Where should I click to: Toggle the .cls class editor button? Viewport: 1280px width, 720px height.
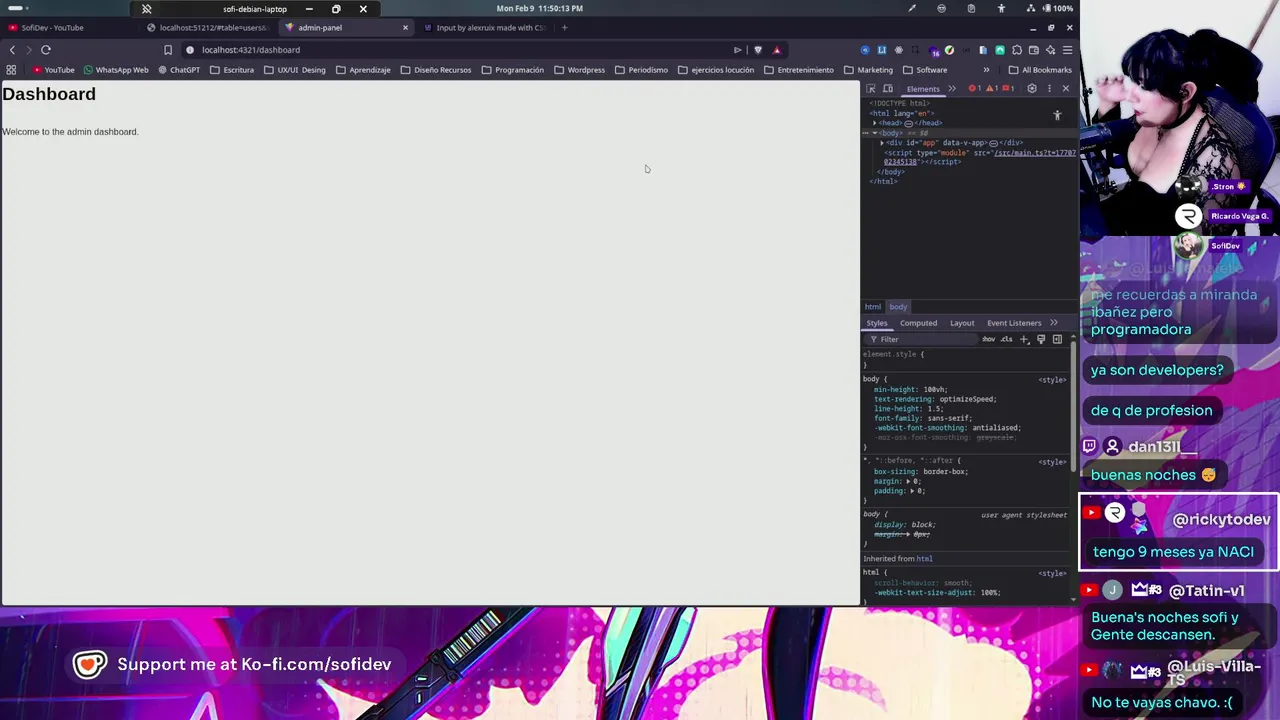[x=1007, y=340]
